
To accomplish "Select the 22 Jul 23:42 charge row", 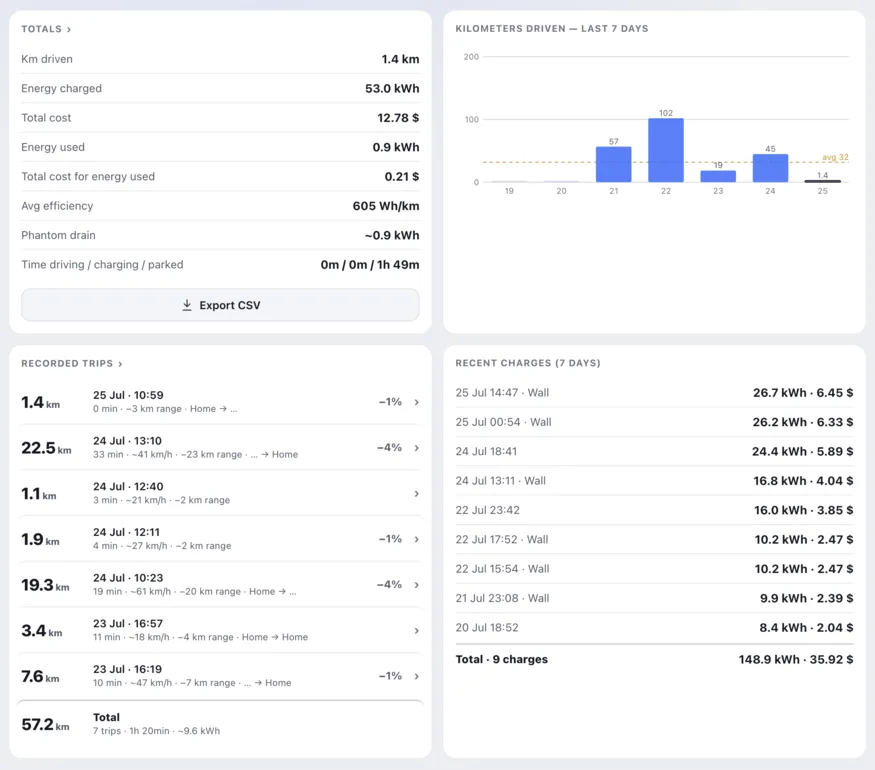I will 654,510.
